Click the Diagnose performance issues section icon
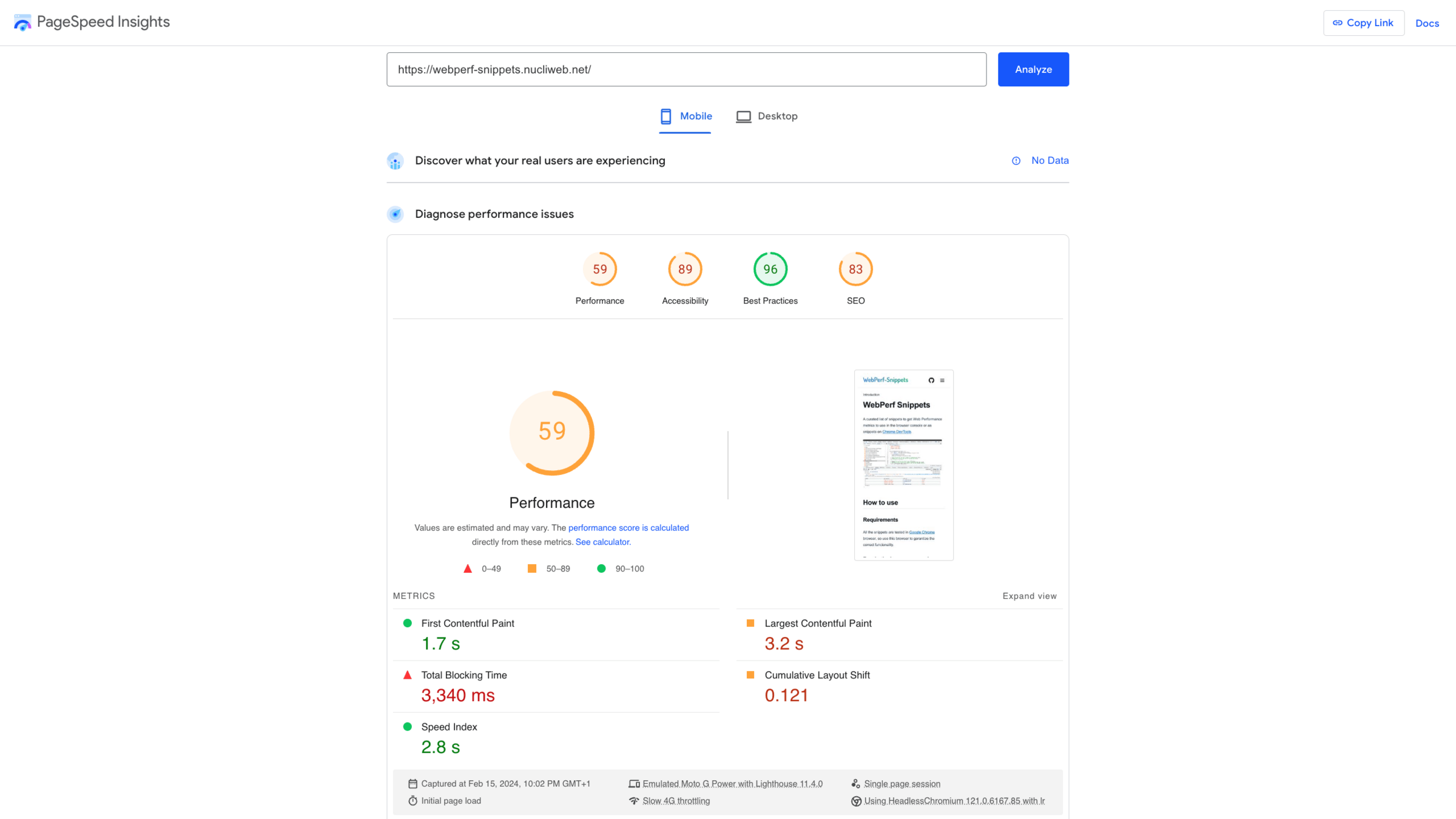1456x819 pixels. click(396, 214)
